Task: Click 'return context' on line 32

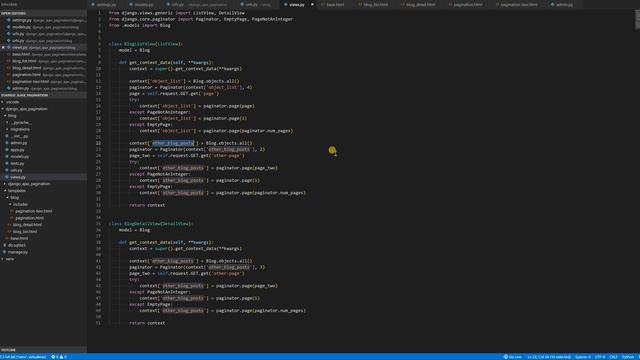Action: pos(147,205)
